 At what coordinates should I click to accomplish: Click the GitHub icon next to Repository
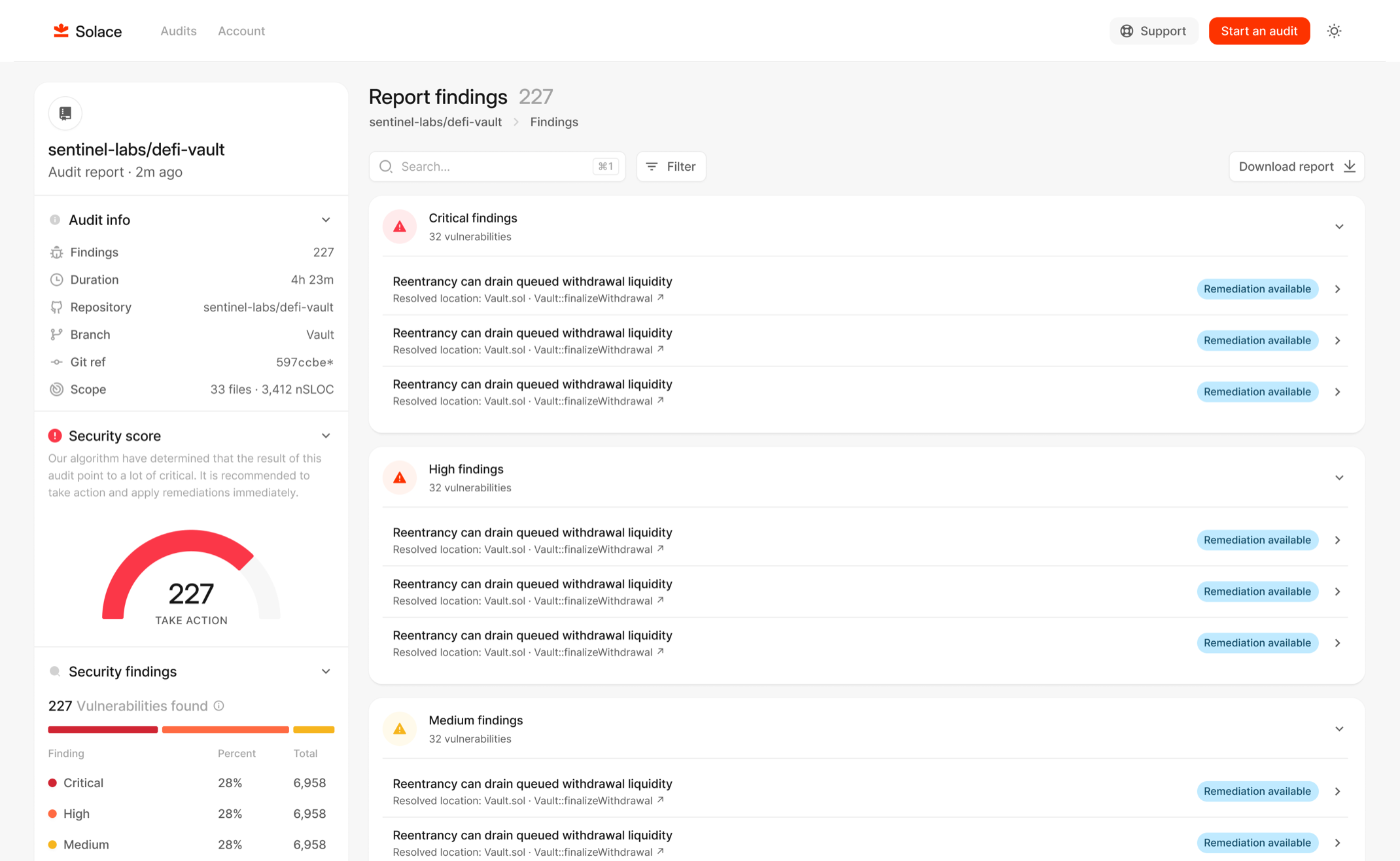[57, 307]
